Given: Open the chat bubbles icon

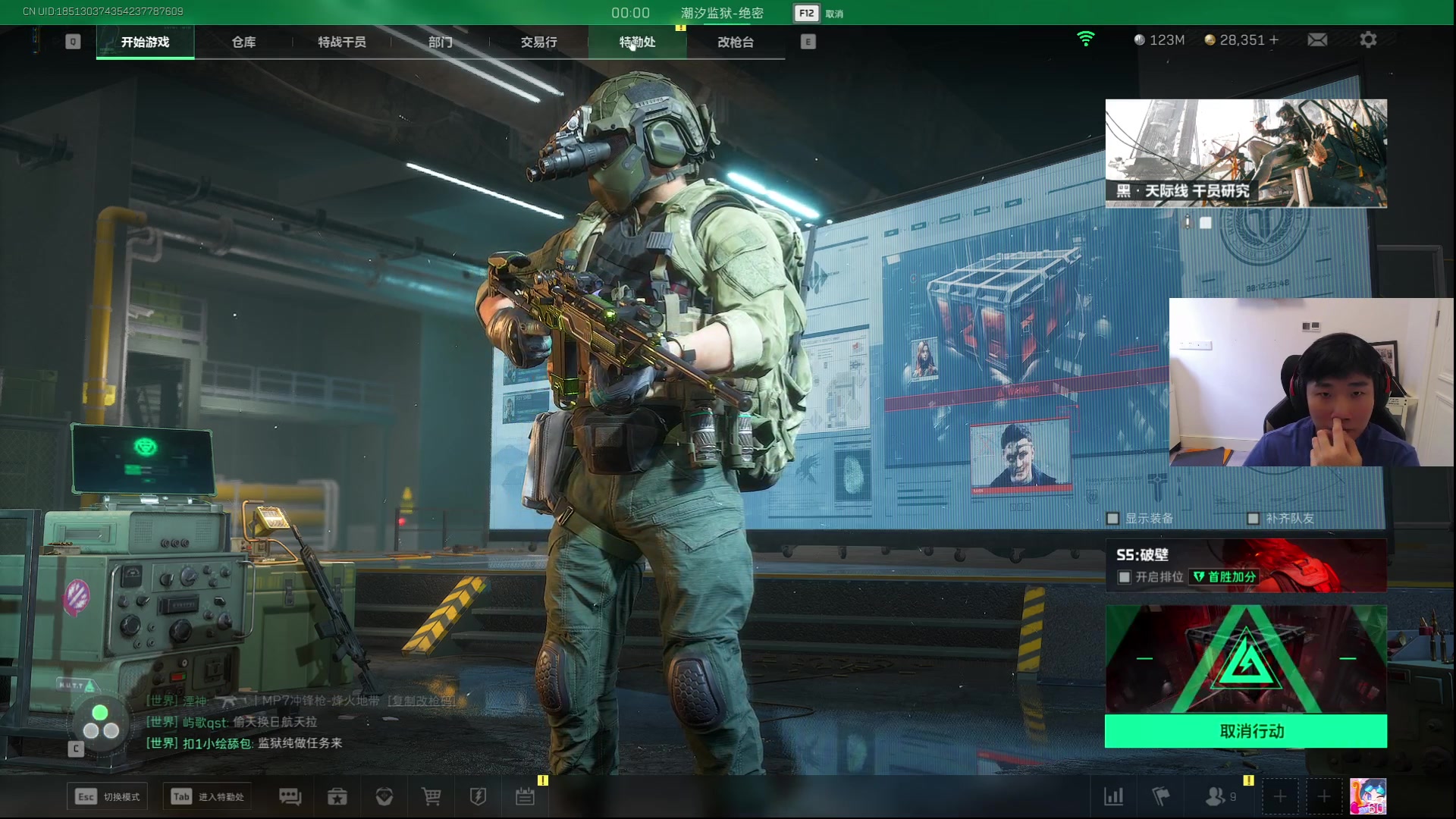Looking at the screenshot, I should pos(290,796).
